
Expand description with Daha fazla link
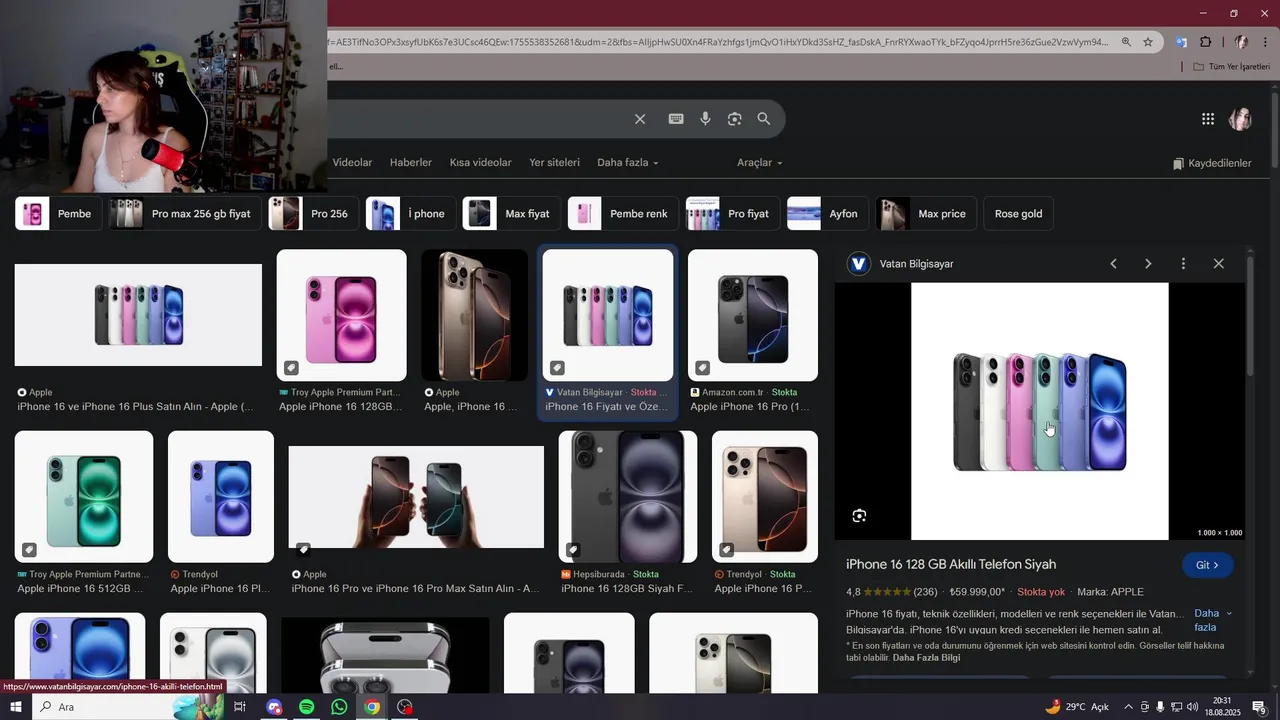(x=1213, y=620)
